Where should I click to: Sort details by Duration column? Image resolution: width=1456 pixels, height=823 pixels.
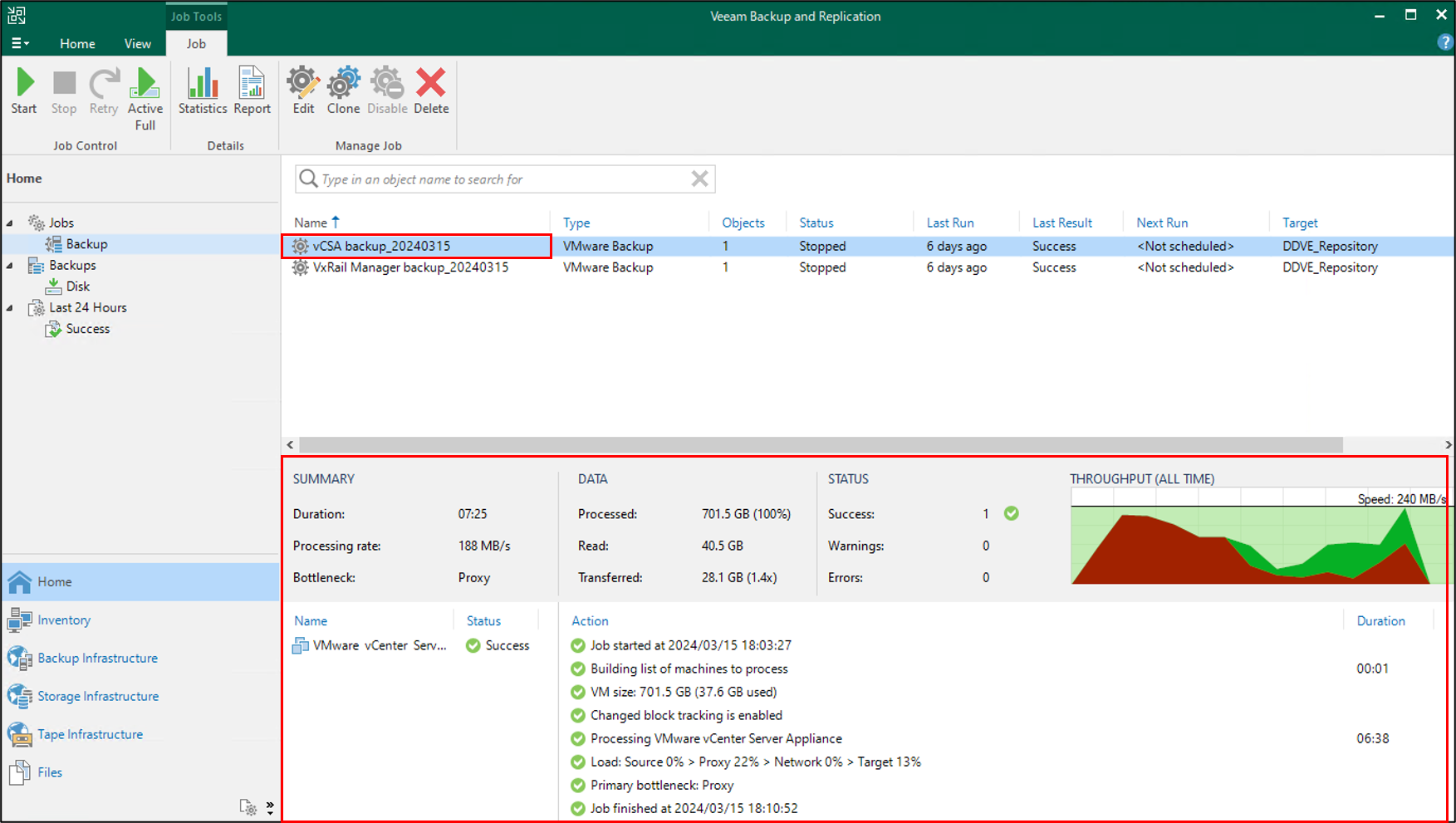pyautogui.click(x=1380, y=621)
